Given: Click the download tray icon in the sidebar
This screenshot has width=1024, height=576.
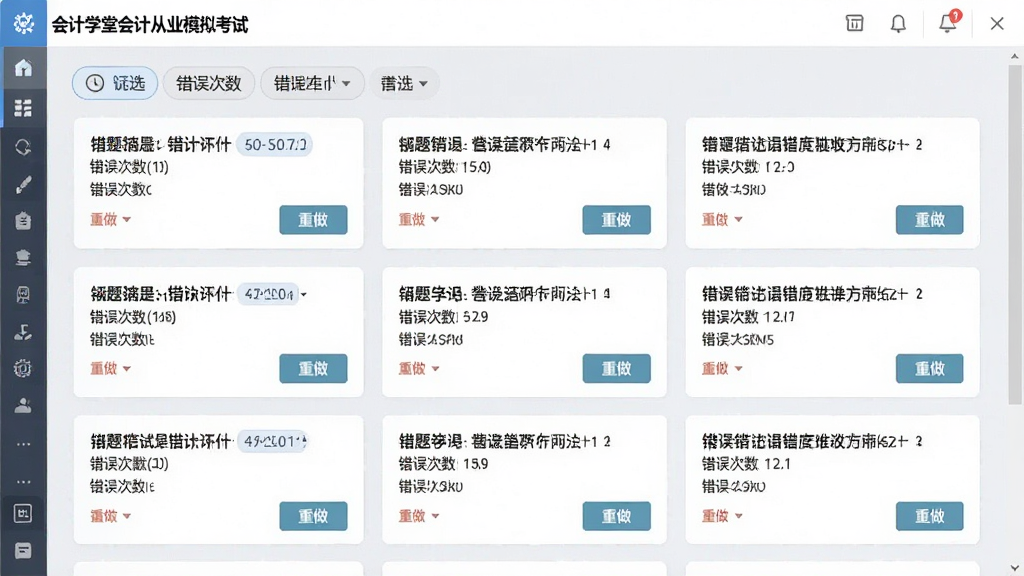Looking at the screenshot, I should coord(24,332).
